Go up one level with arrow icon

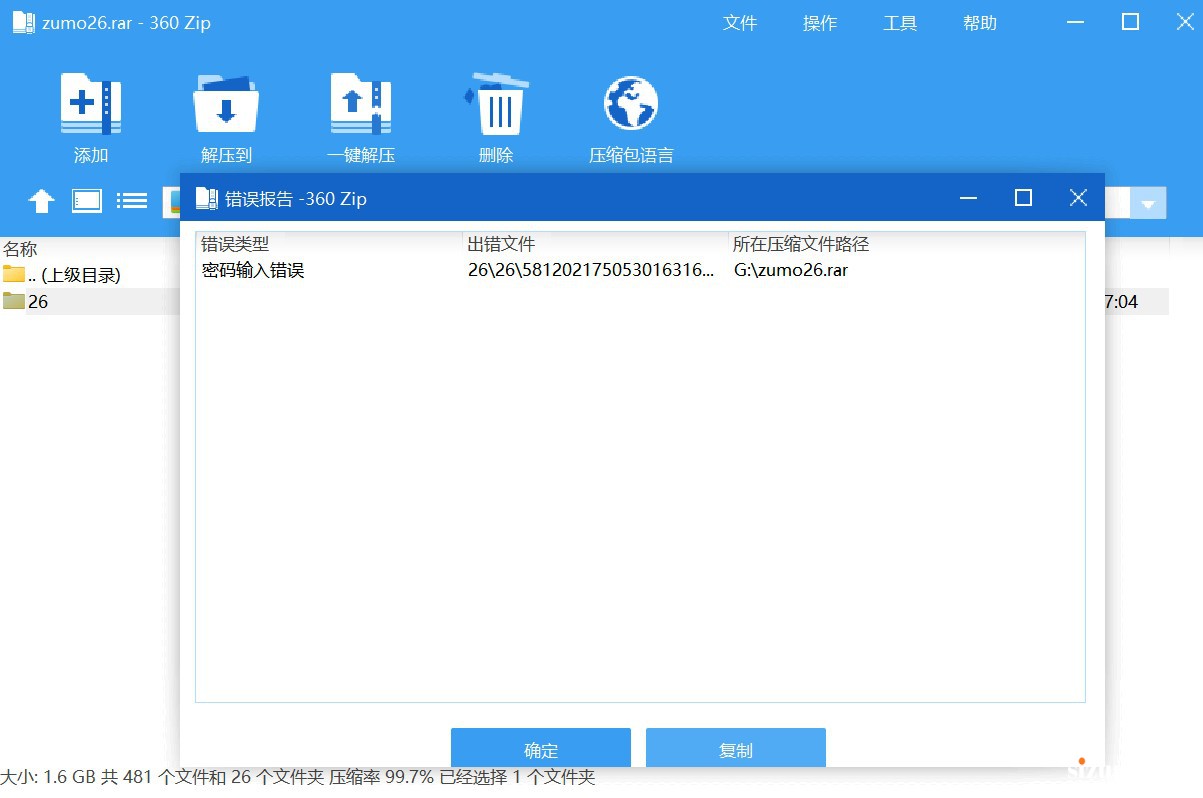click(x=41, y=201)
